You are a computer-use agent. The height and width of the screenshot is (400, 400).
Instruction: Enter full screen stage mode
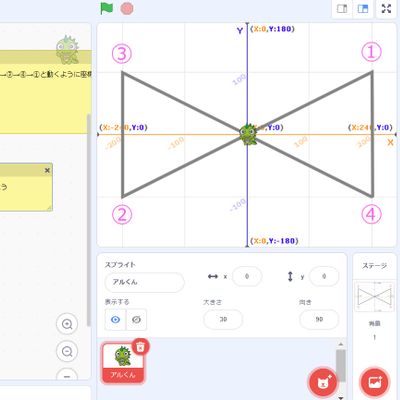[386, 9]
